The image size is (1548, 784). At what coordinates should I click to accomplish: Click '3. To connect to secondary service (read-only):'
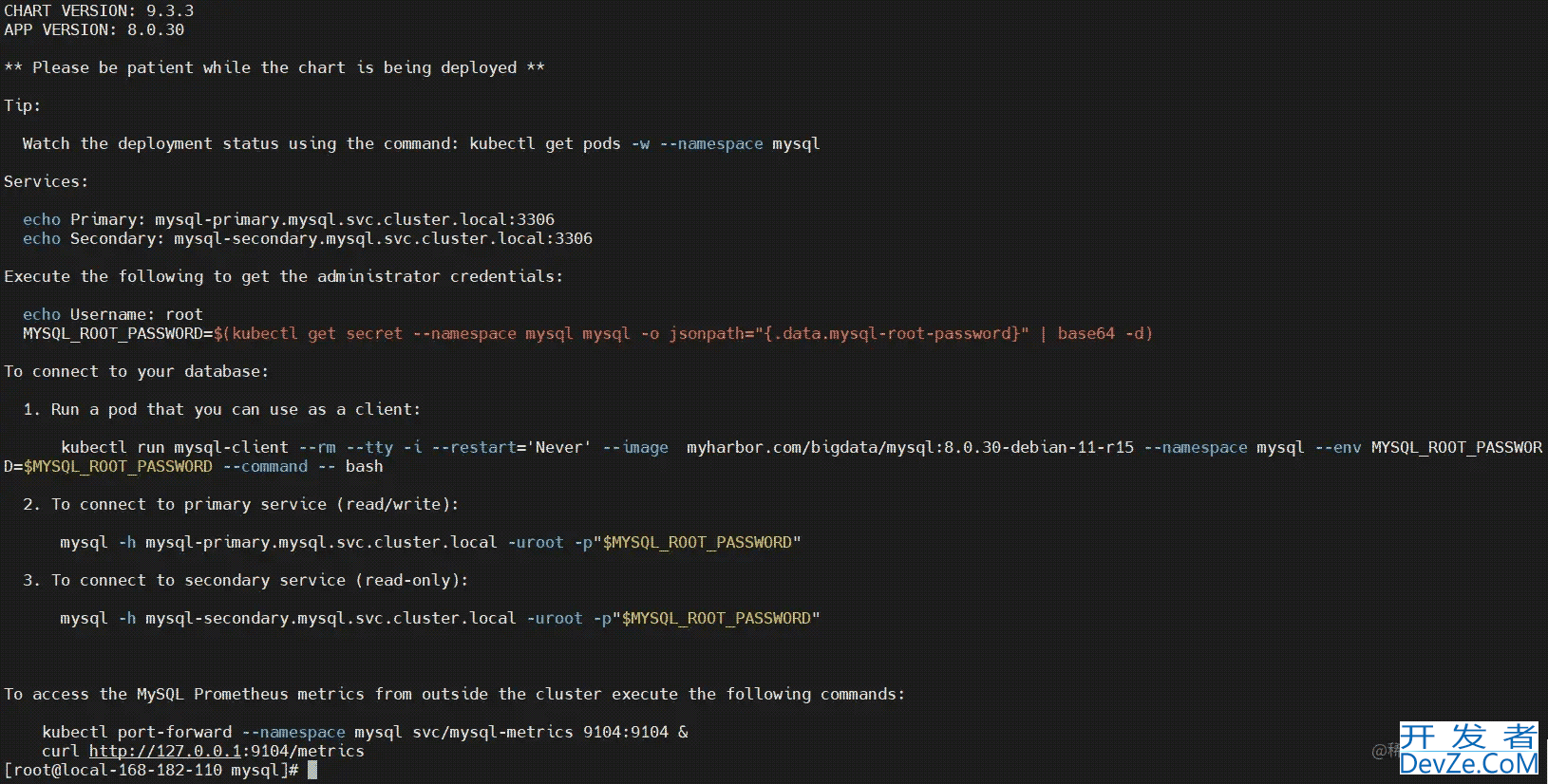246,580
